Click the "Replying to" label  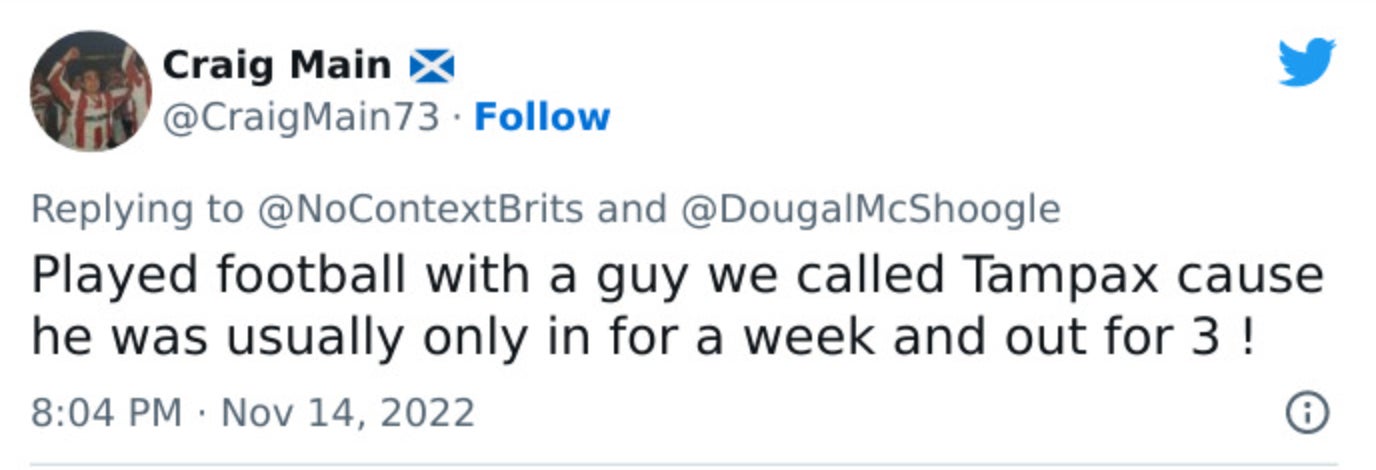pos(137,209)
